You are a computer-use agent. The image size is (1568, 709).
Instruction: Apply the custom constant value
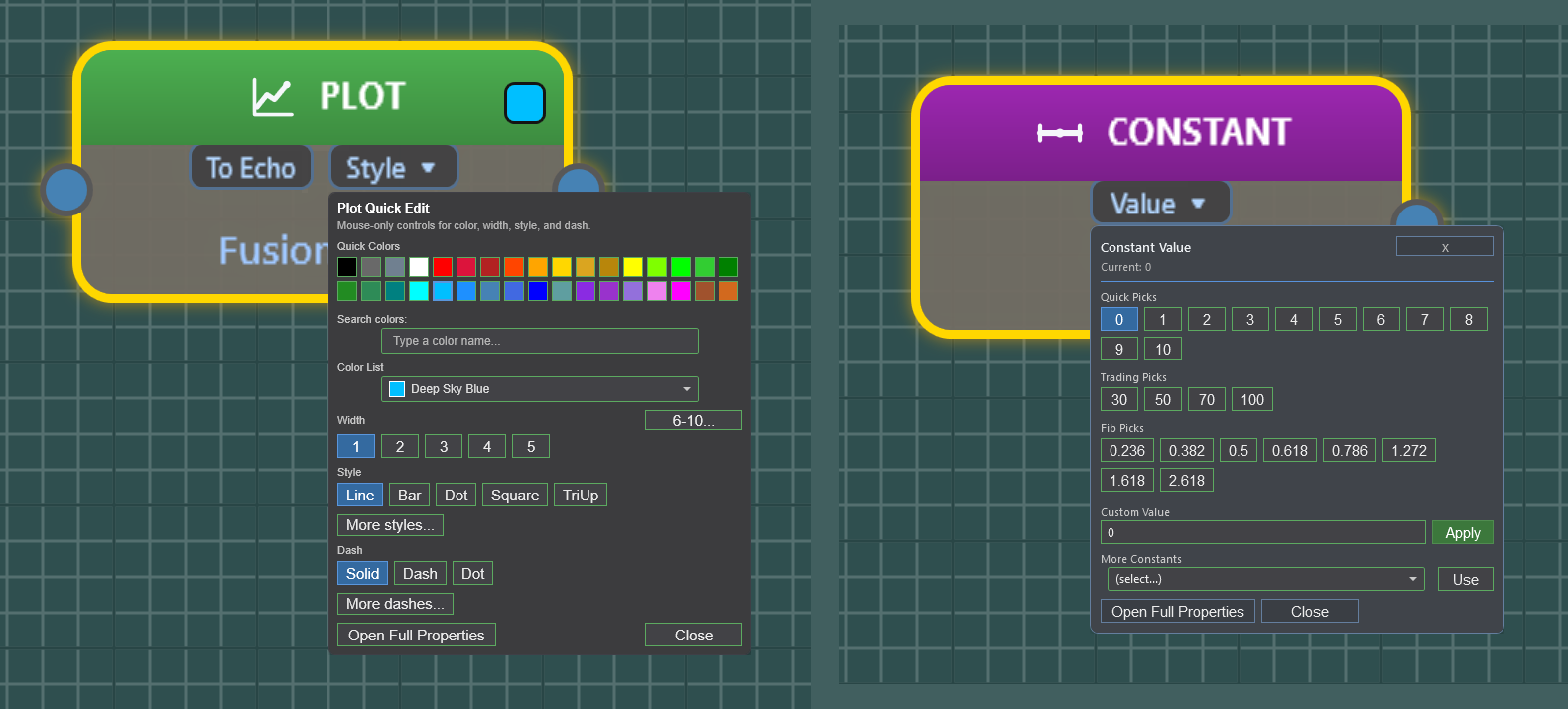tap(1463, 533)
